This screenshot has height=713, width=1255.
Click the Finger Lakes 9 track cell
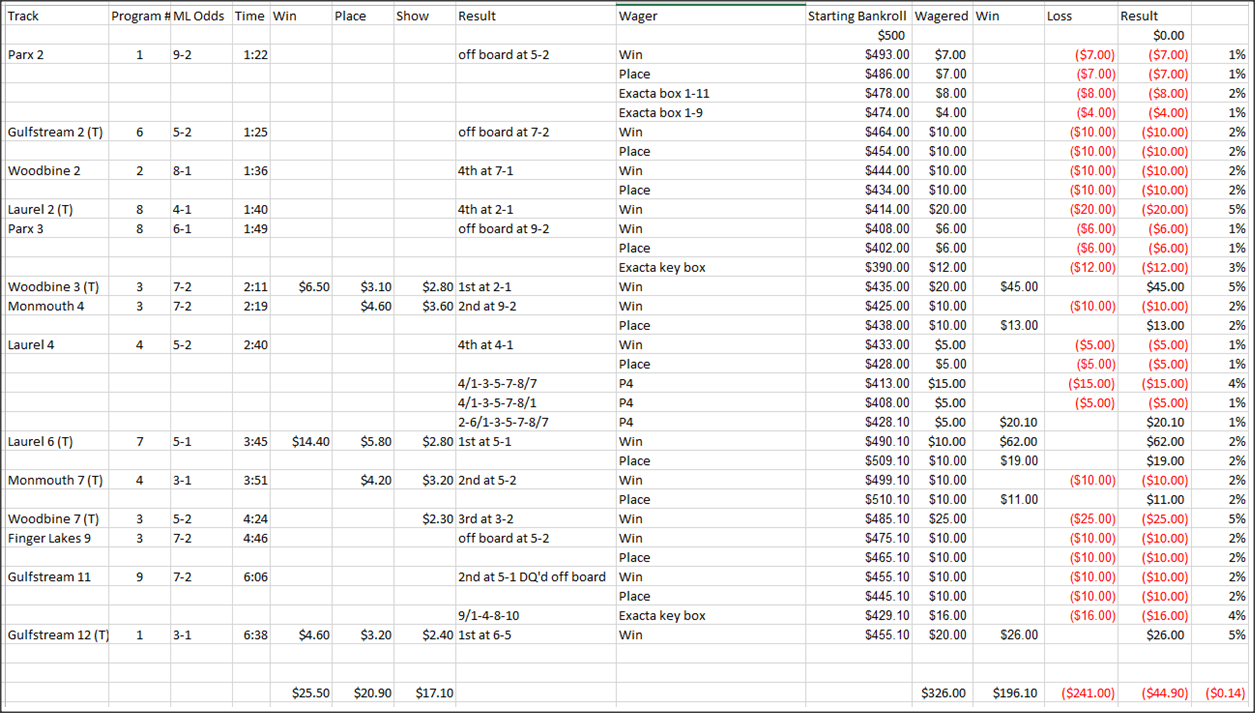(56, 538)
